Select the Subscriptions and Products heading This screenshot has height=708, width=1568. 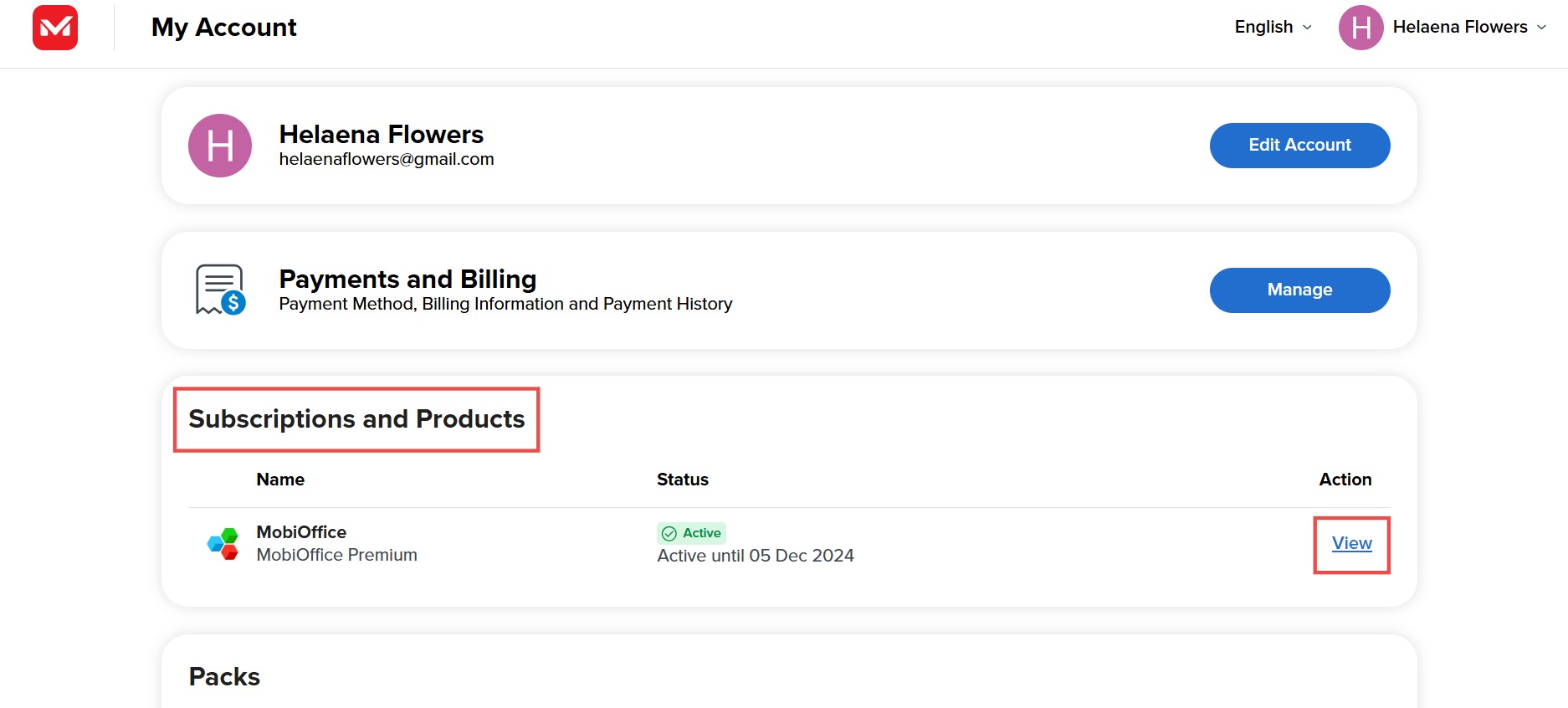point(356,419)
